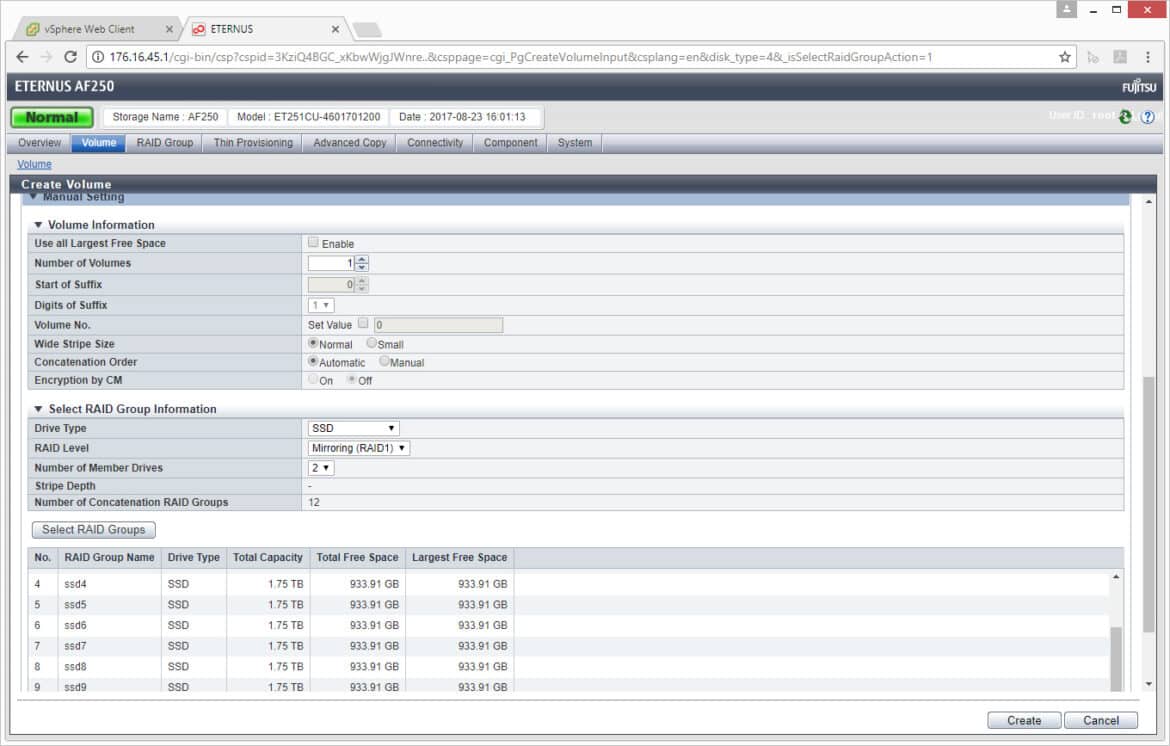Image resolution: width=1170 pixels, height=746 pixels.
Task: Reload the ETERNUS page
Action: pyautogui.click(x=70, y=57)
